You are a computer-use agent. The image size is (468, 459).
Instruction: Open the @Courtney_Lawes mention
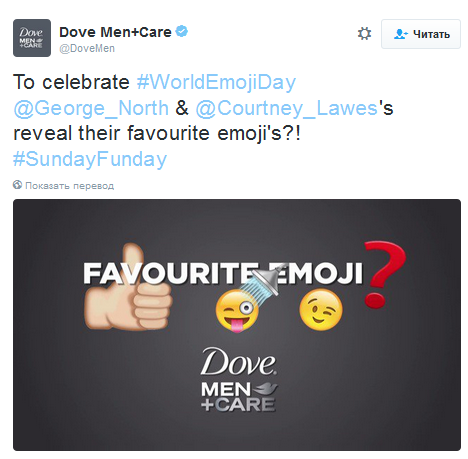pos(286,108)
